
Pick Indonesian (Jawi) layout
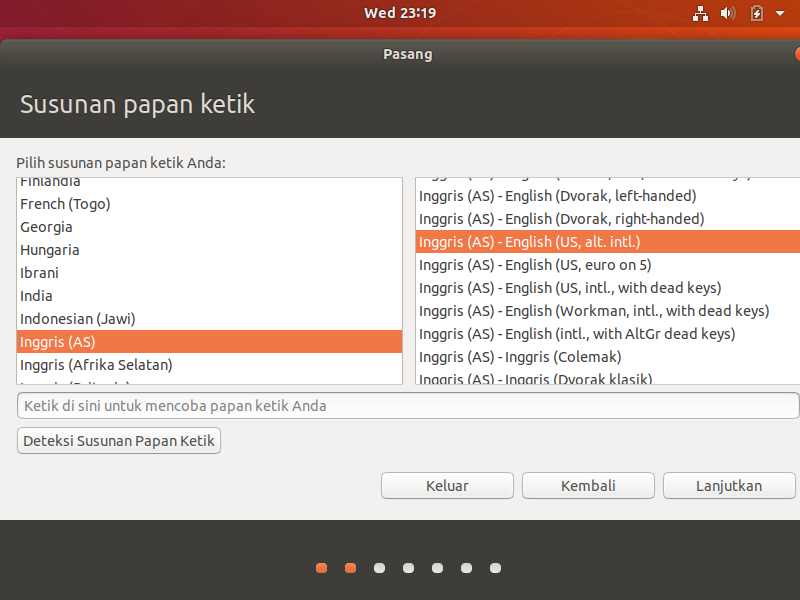click(x=210, y=319)
